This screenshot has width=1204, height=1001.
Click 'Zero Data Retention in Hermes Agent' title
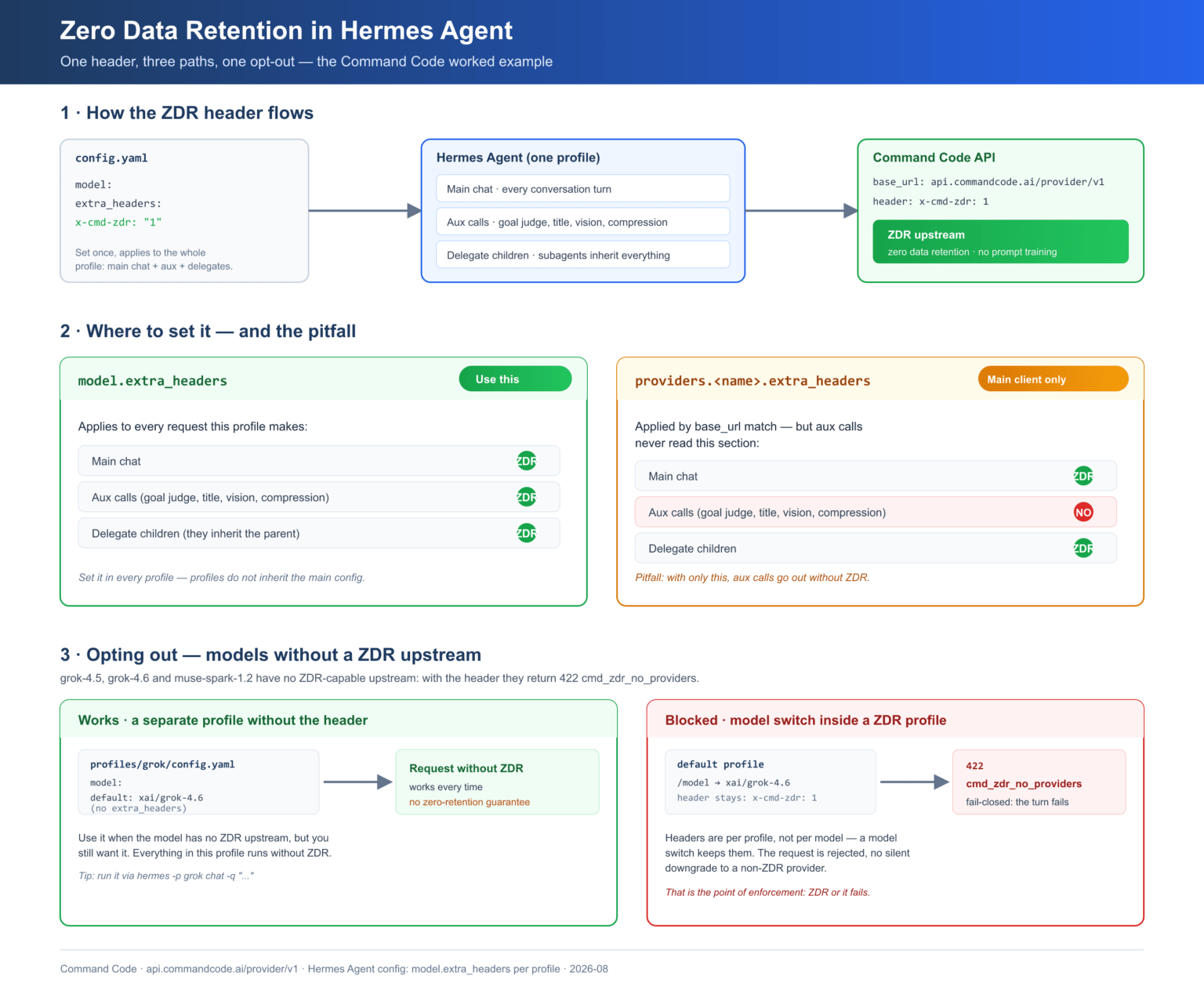(286, 31)
